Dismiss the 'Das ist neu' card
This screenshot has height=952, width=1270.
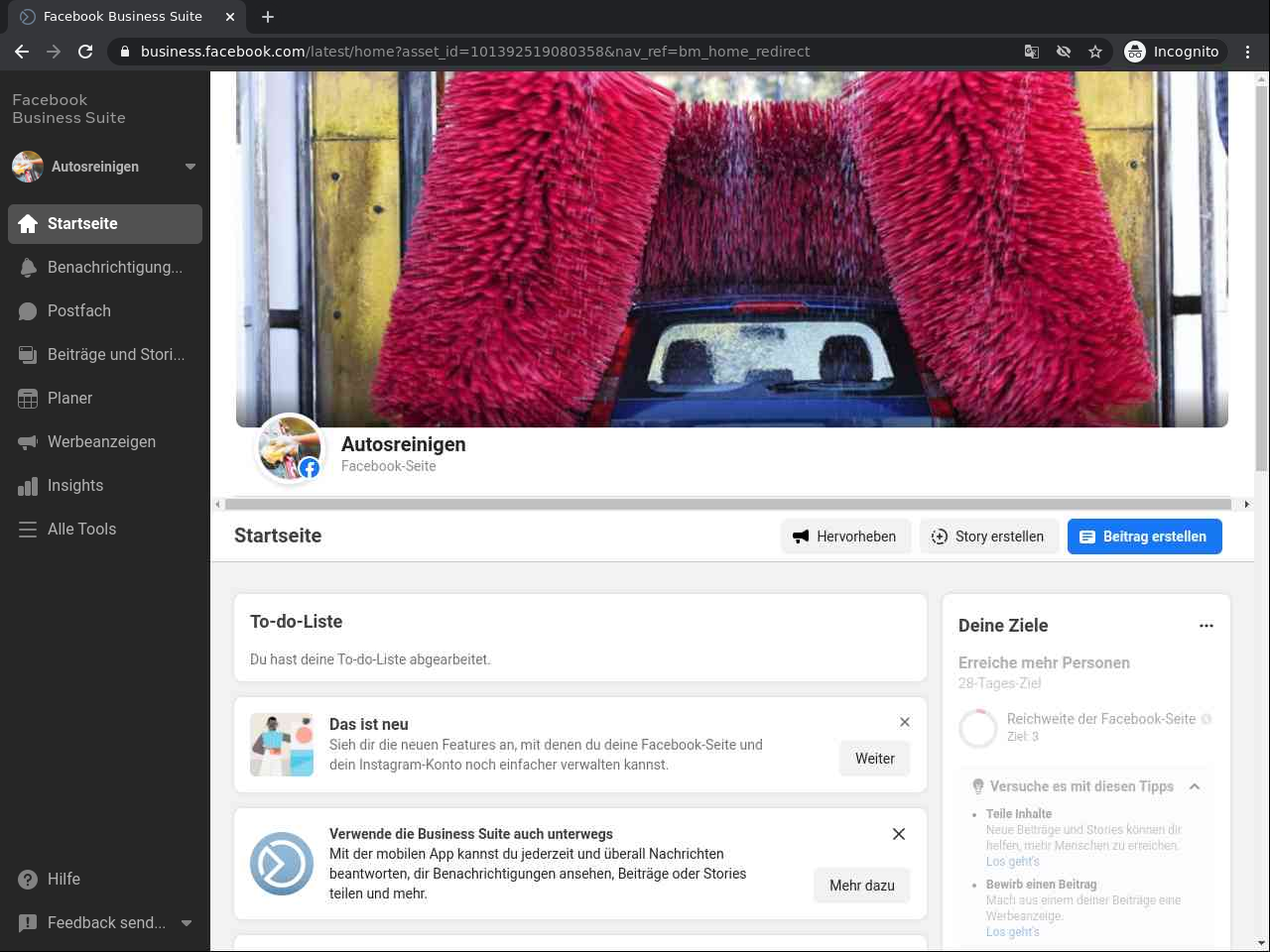point(905,722)
